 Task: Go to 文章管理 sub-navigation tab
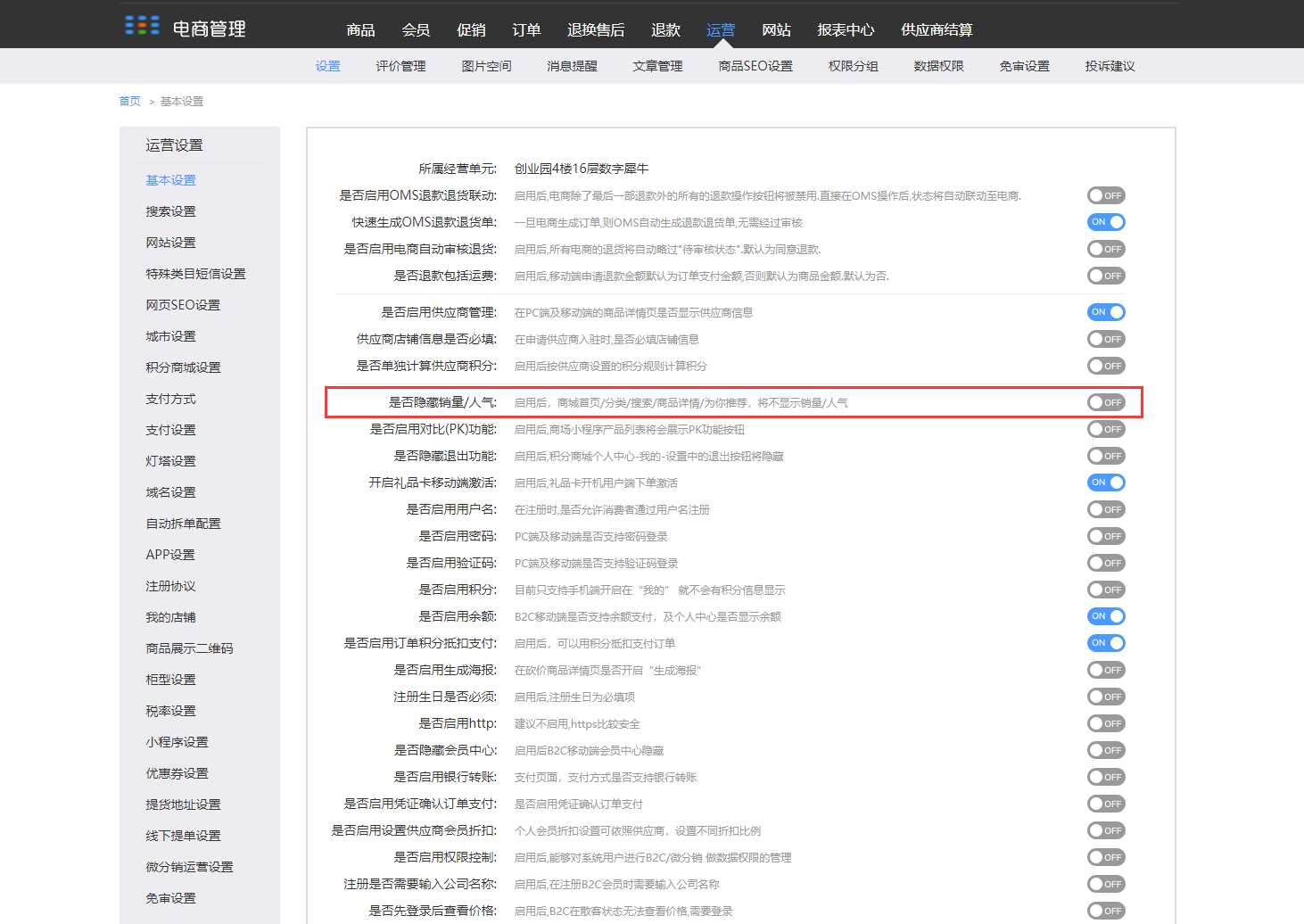[657, 66]
